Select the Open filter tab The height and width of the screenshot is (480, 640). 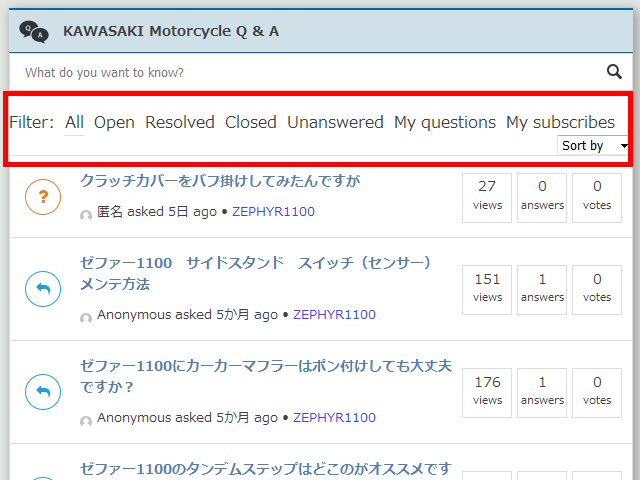[114, 122]
